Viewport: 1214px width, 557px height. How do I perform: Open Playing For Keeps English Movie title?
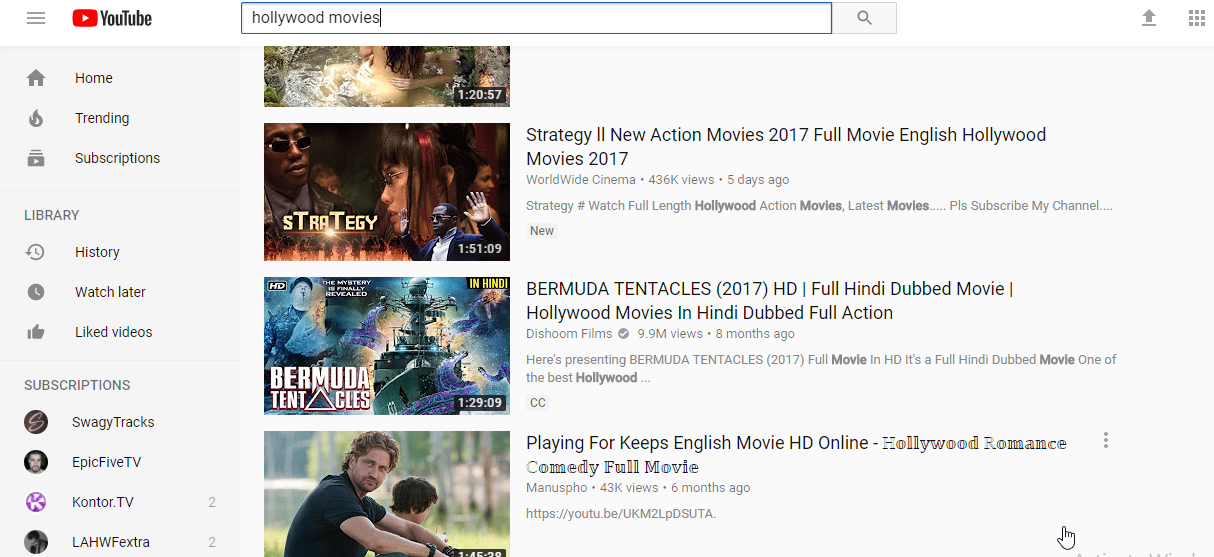(796, 454)
